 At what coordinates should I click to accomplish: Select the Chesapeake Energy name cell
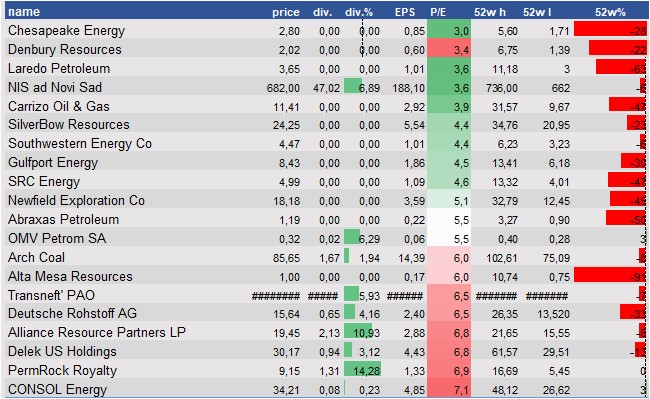tap(66, 30)
